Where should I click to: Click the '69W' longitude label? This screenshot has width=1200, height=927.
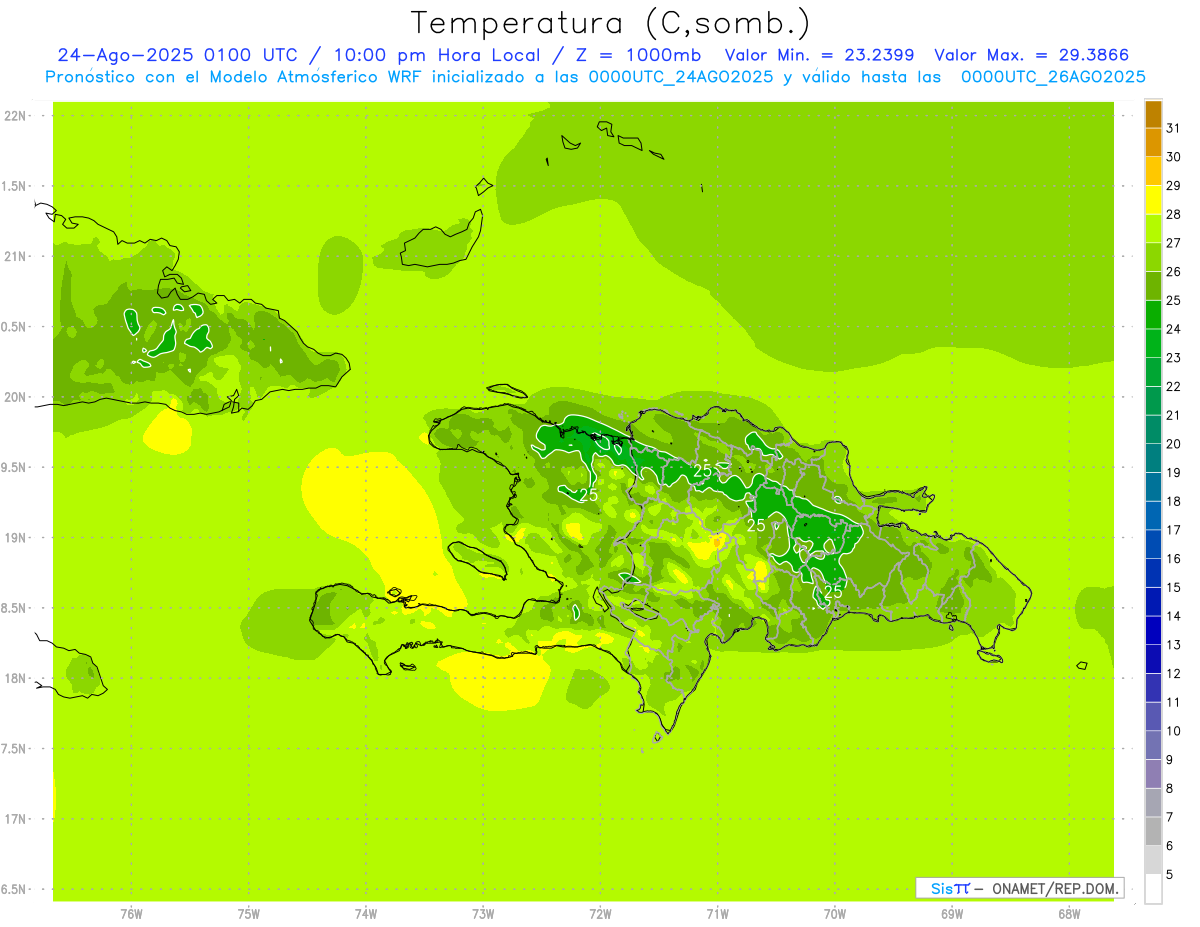[951, 914]
